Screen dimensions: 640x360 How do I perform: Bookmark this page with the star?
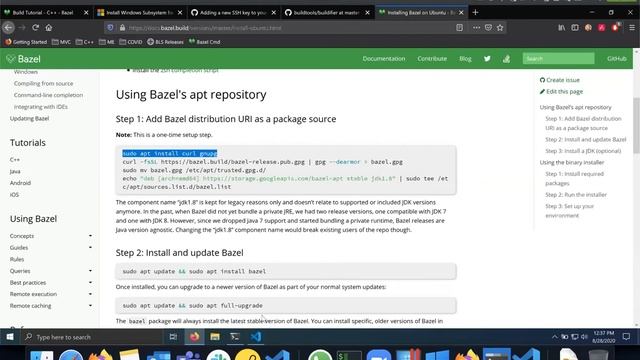[500, 28]
